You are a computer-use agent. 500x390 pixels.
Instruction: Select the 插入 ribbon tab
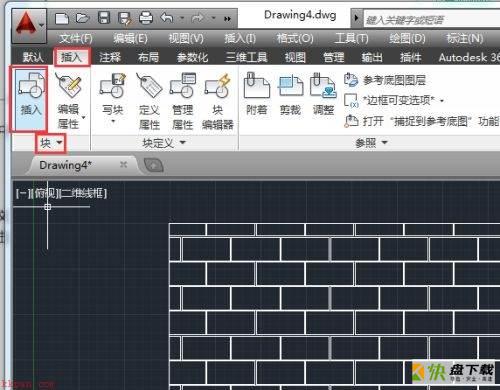[x=72, y=57]
